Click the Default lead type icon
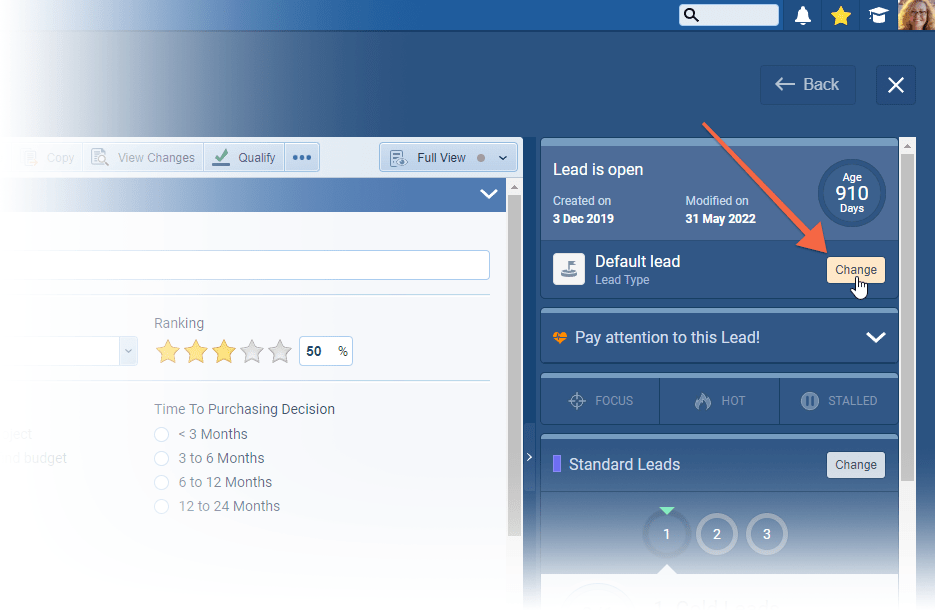Screen dimensions: 935x610 569,269
